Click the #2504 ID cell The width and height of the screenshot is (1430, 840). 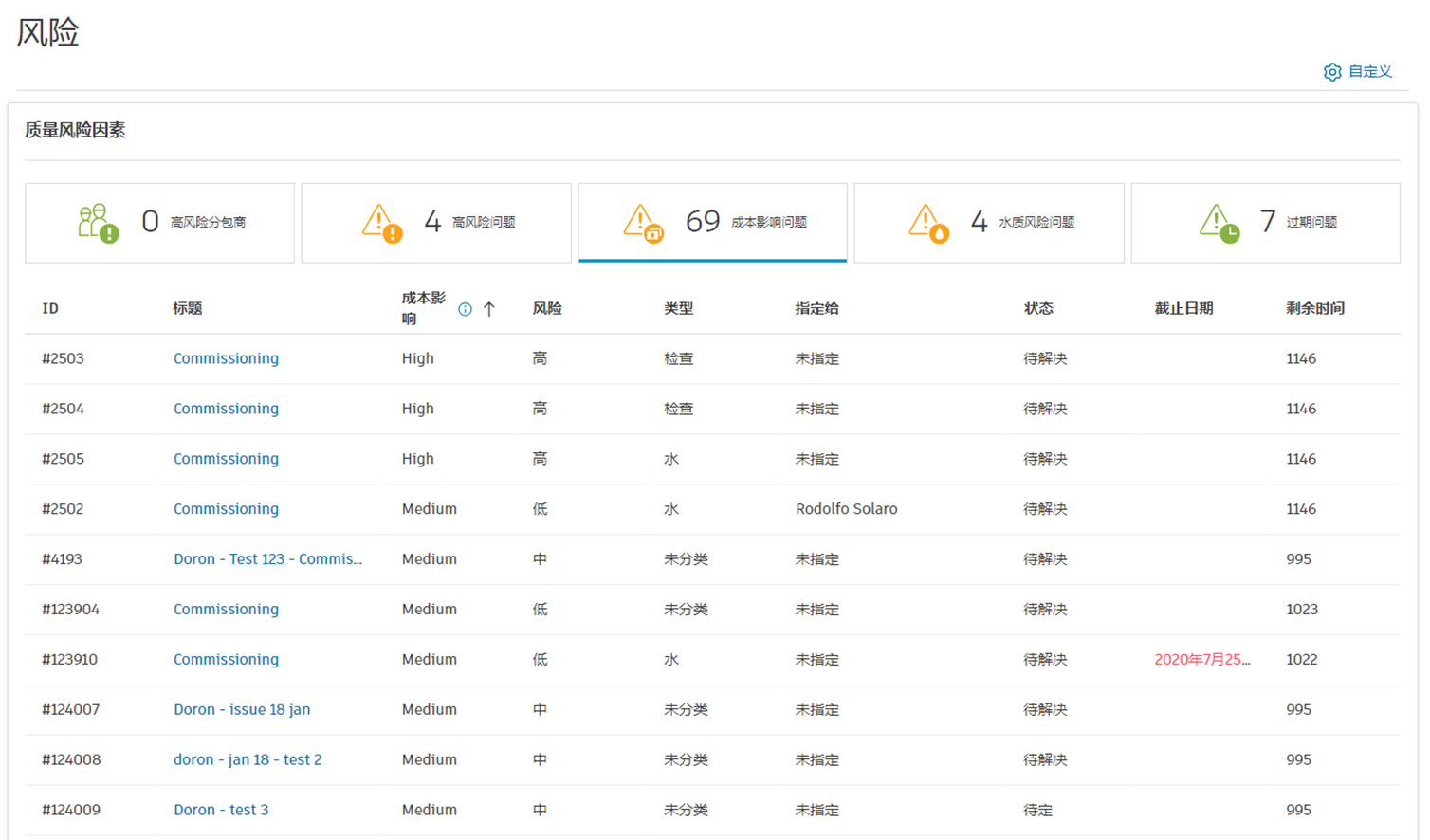tap(63, 409)
